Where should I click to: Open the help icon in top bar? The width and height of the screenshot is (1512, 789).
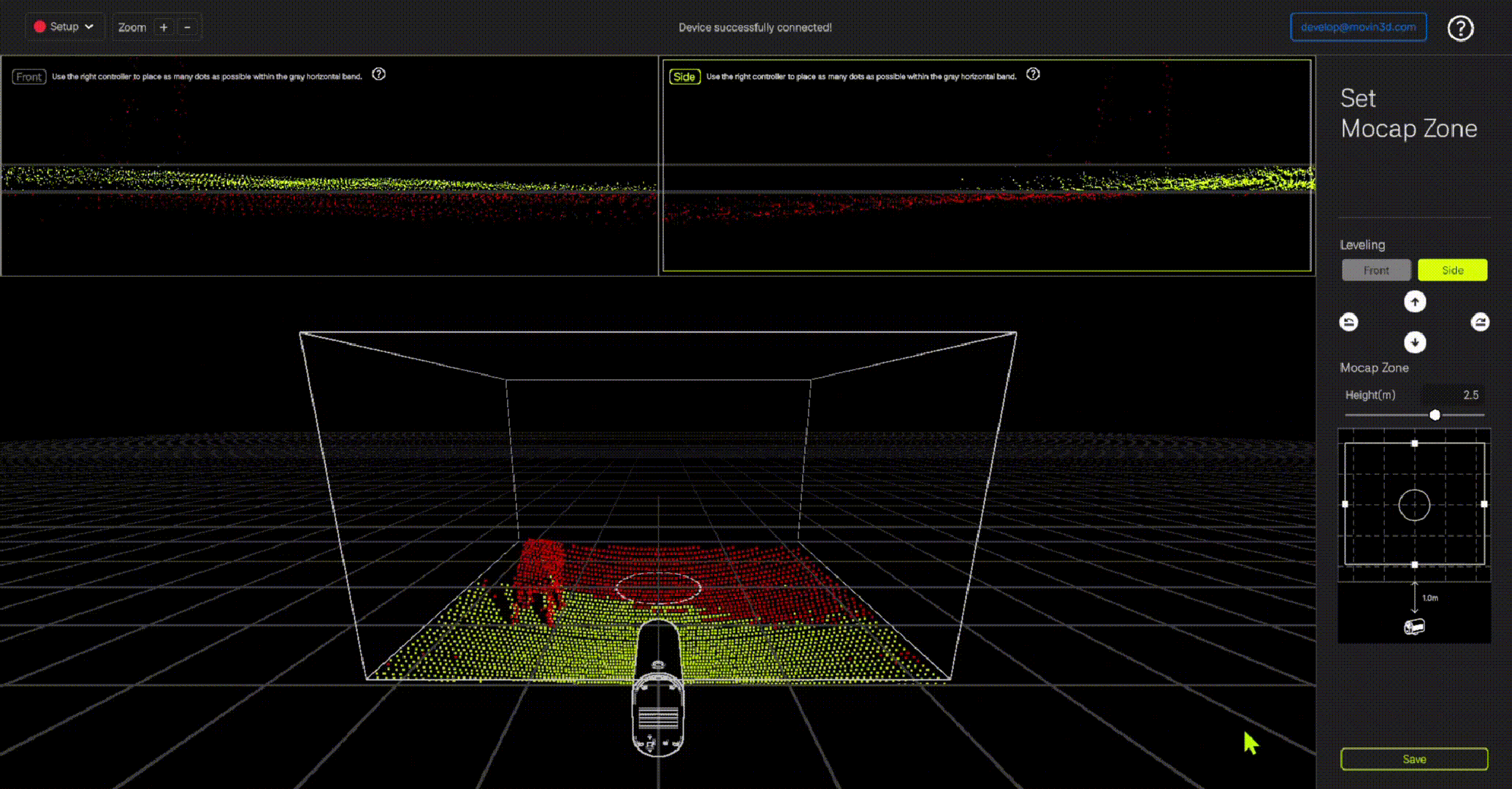coord(1460,28)
